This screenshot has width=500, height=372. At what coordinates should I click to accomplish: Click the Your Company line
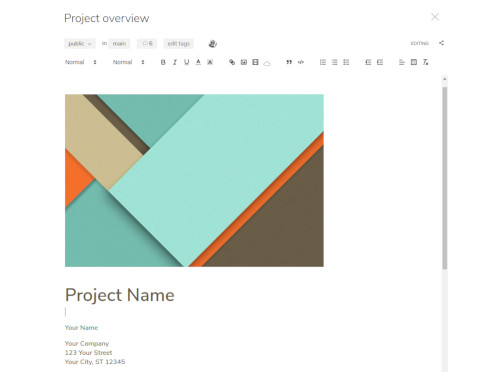(87, 343)
